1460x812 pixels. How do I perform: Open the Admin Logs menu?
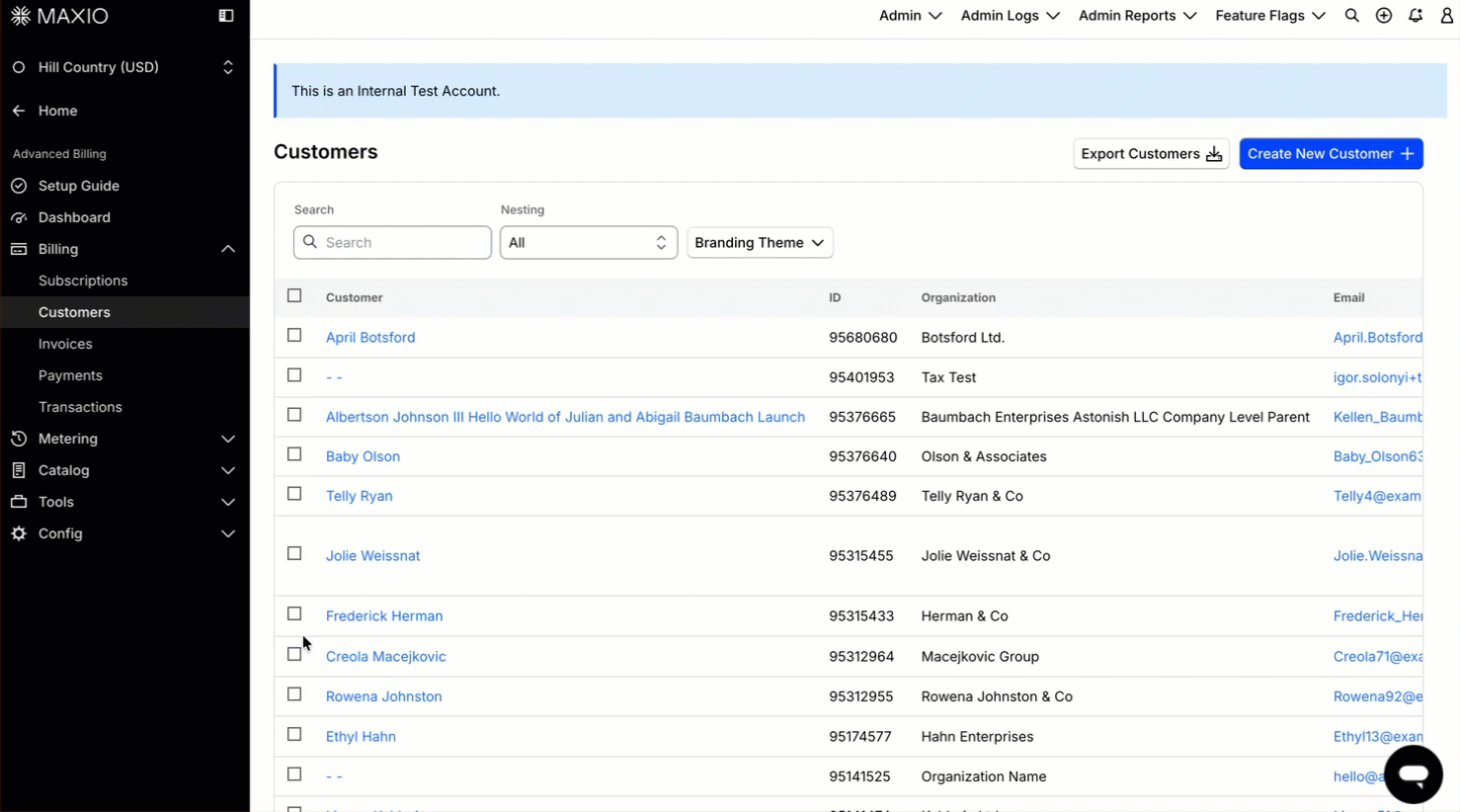(1010, 16)
